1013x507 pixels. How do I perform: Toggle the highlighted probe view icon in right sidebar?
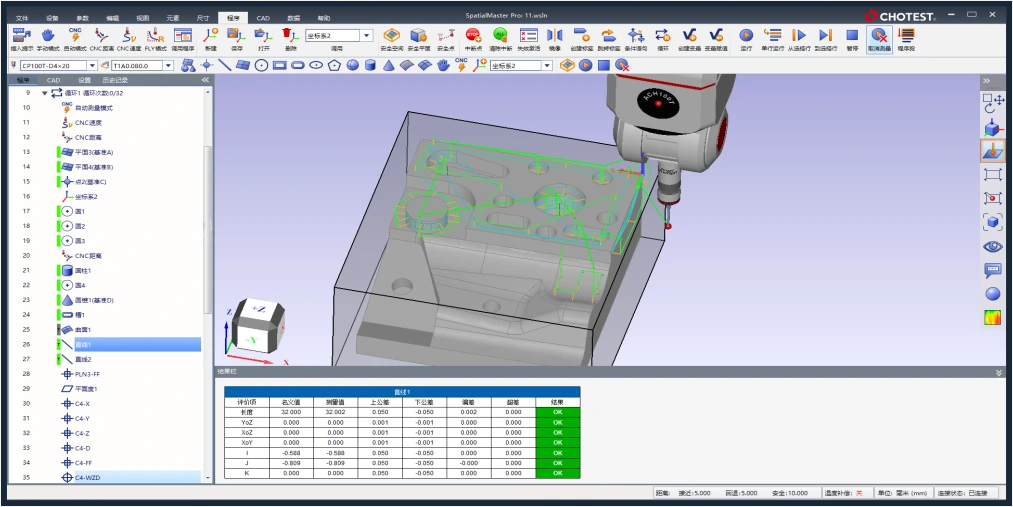[993, 150]
